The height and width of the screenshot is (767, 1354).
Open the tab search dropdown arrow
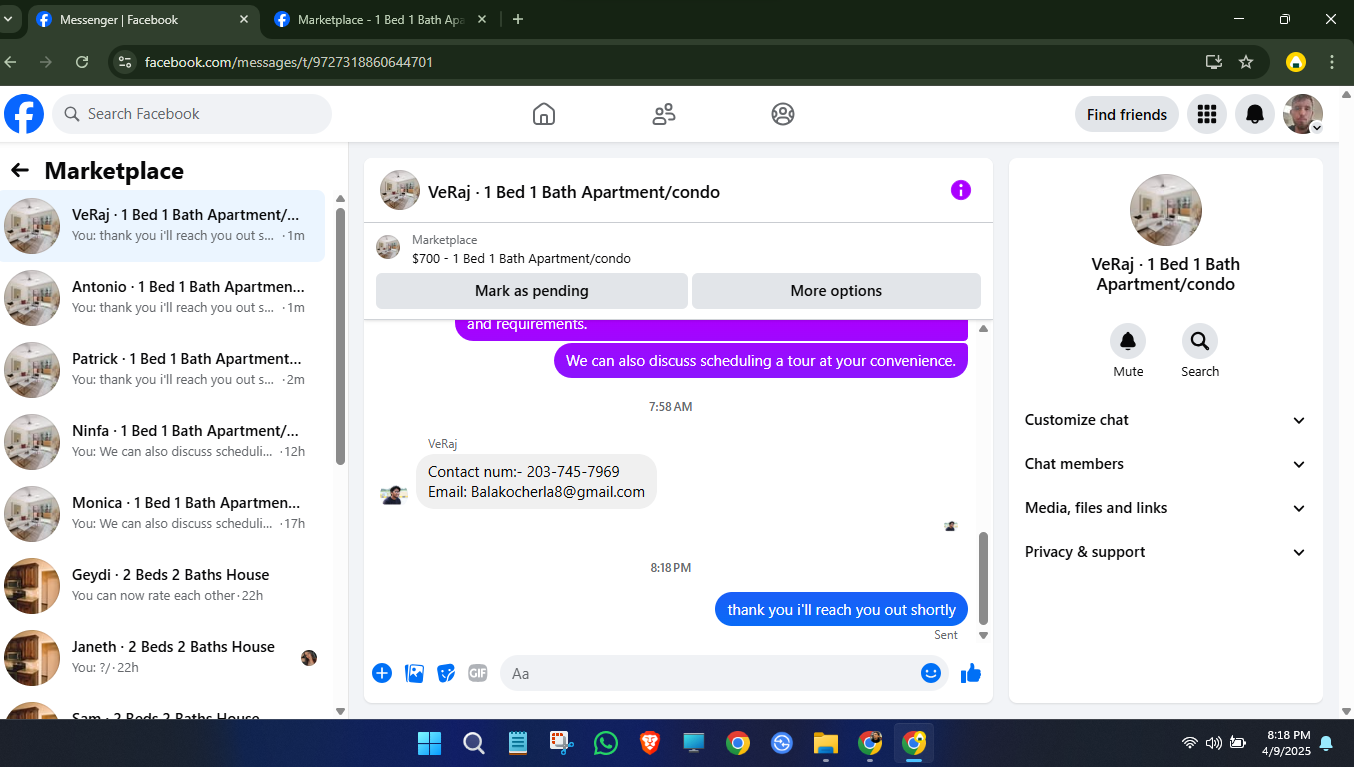pos(8,19)
